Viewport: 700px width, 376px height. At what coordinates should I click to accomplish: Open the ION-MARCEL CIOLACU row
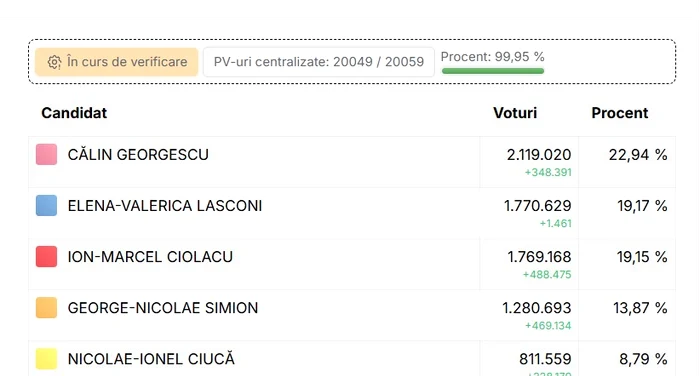coord(352,264)
